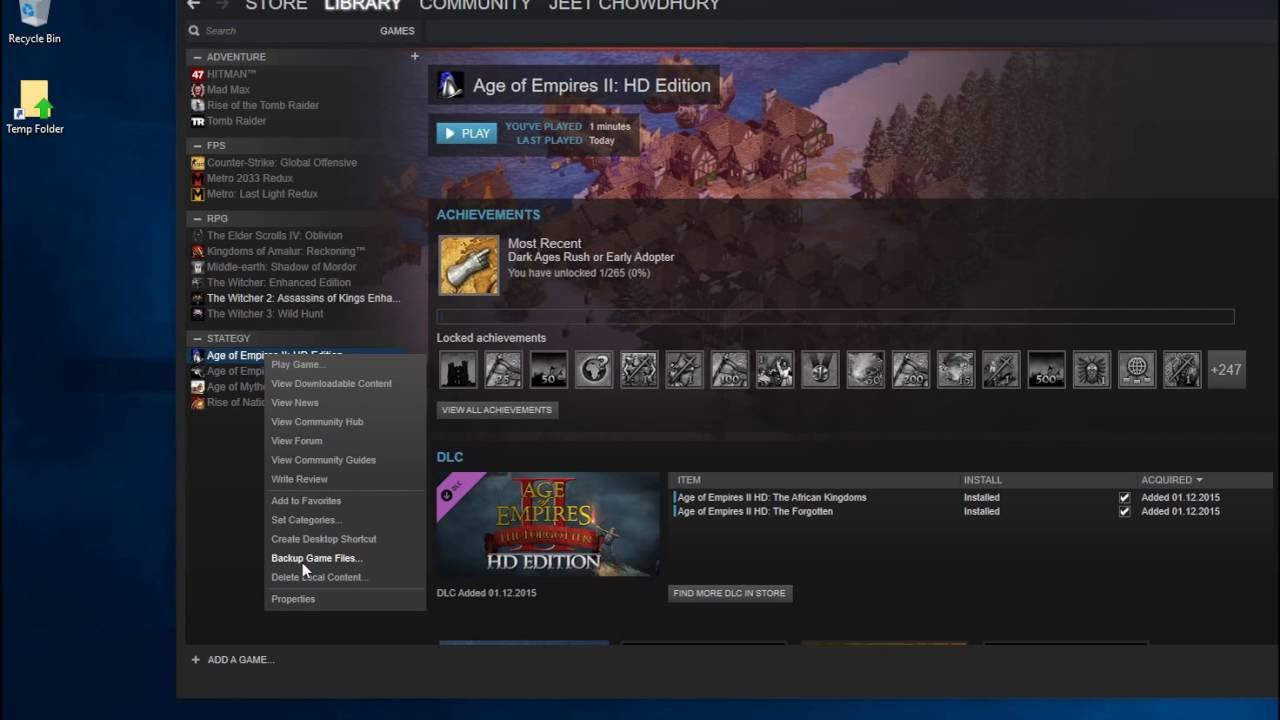The width and height of the screenshot is (1280, 720).
Task: Choose Backup Game Files... in context menu
Action: [x=316, y=558]
